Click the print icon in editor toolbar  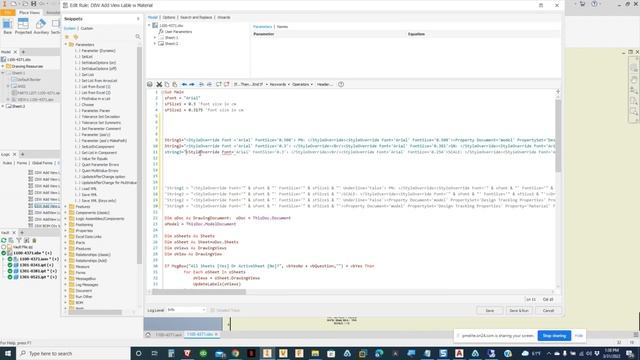click(150, 84)
